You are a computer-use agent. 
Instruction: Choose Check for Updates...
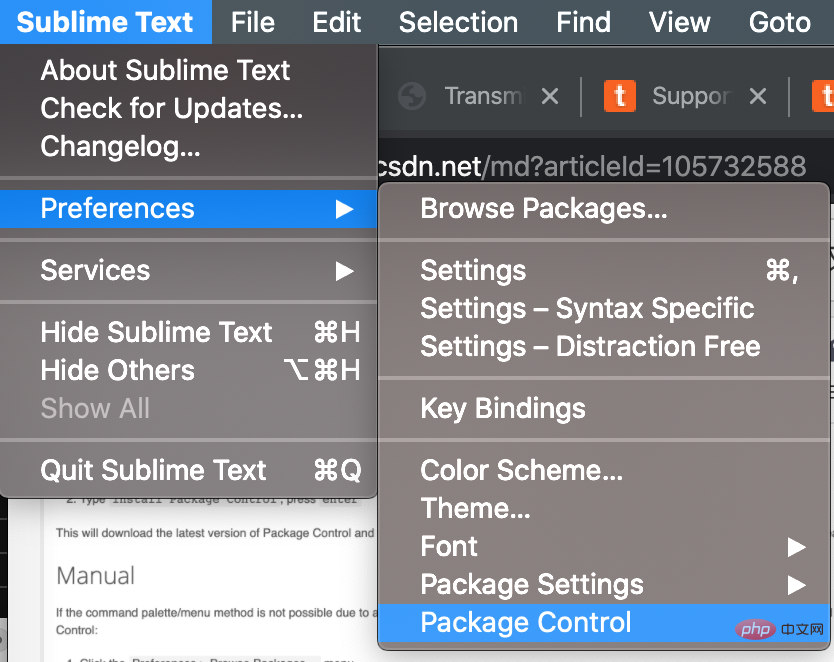point(189,108)
